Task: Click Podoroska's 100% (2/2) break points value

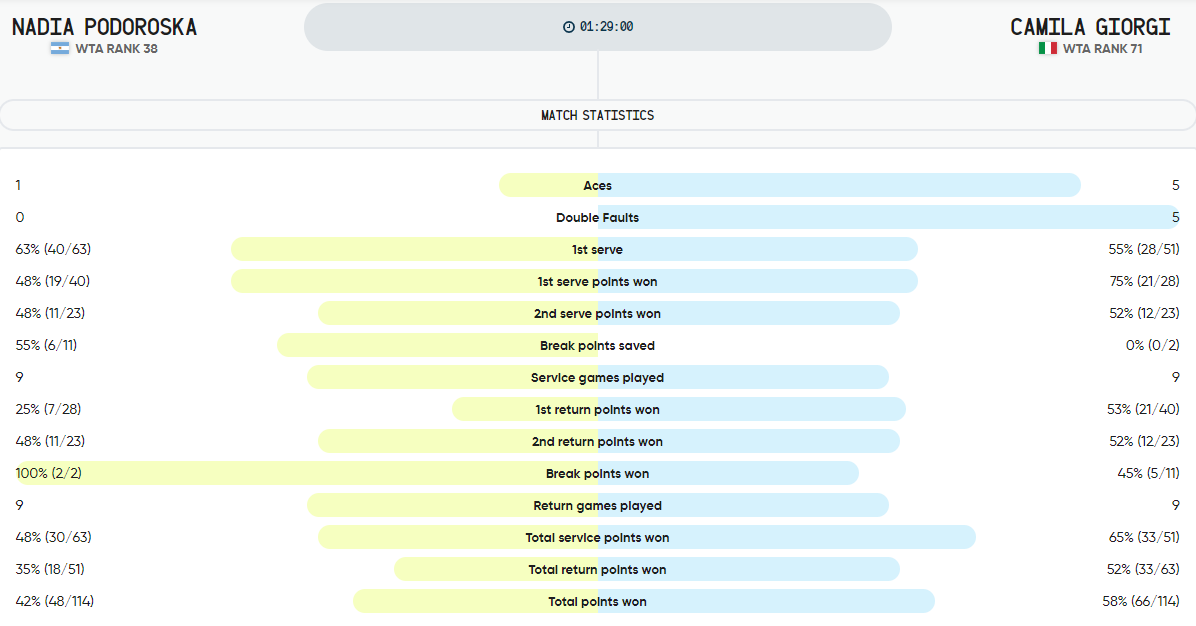Action: pyautogui.click(x=49, y=474)
